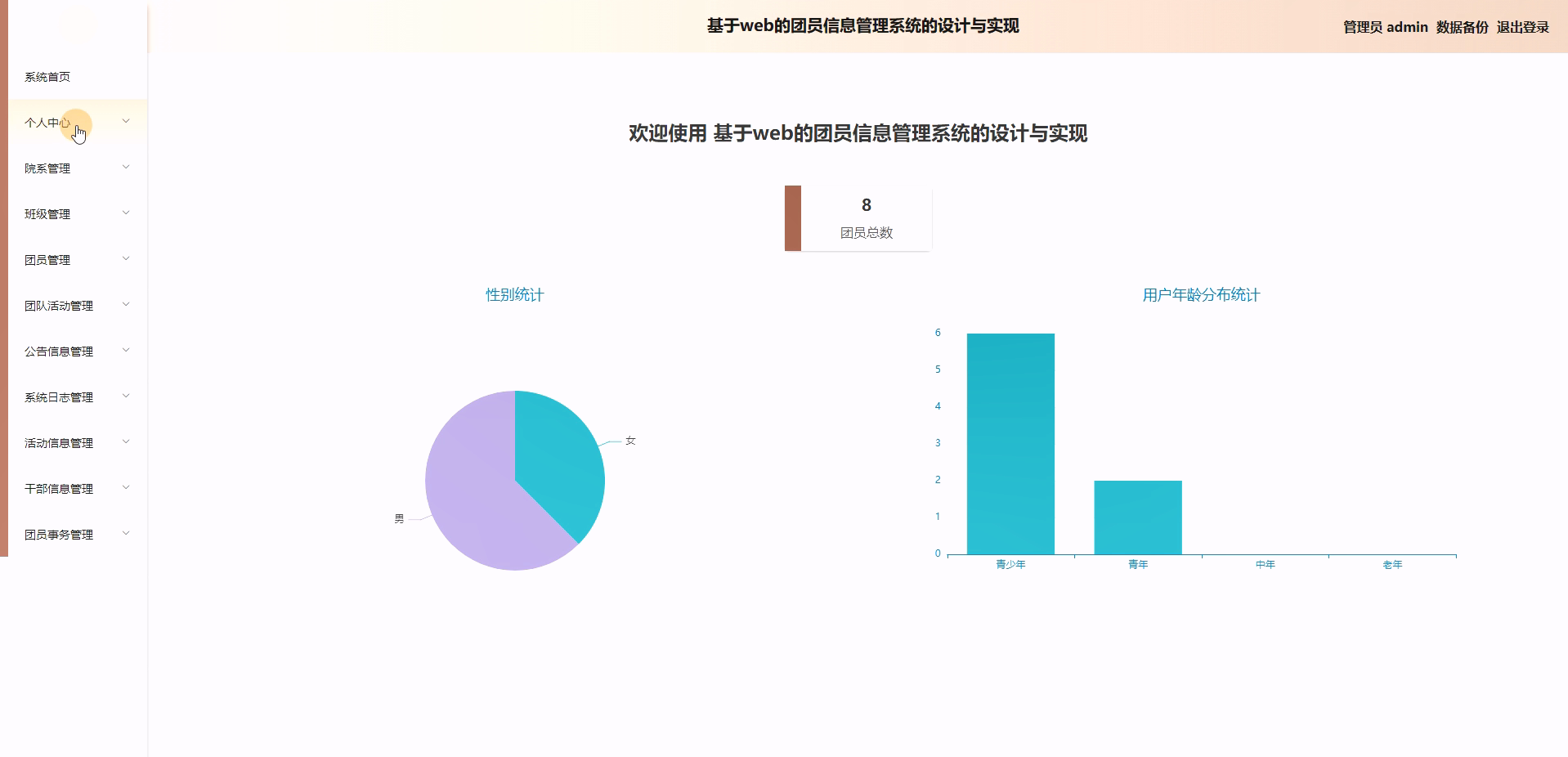Click the 数据备份 link
Viewport: 1568px width, 757px height.
1460,27
